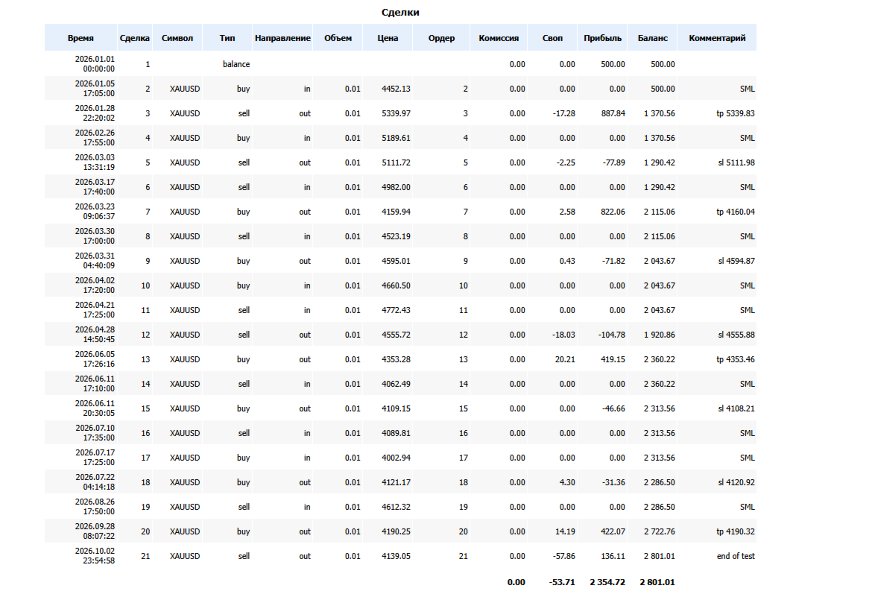Click the Время column header
872x600 pixels.
click(81, 38)
